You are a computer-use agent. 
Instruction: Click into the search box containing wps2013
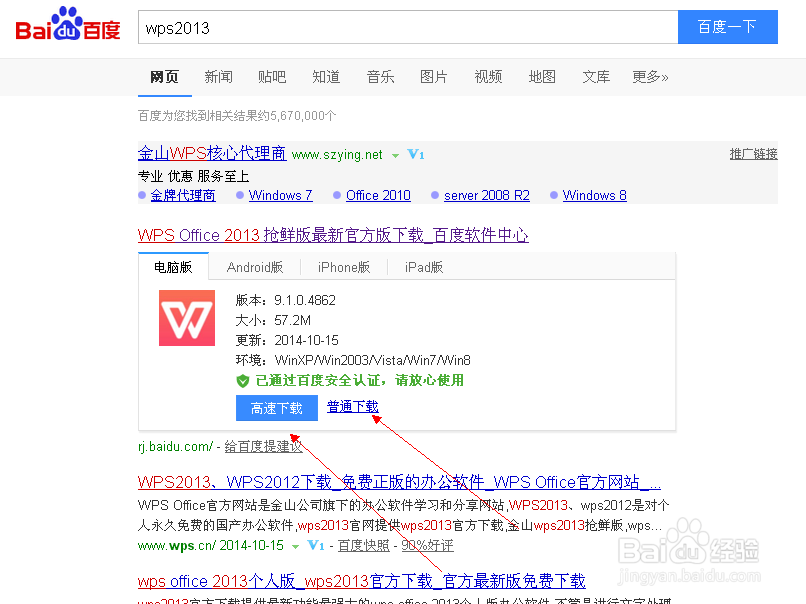pyautogui.click(x=408, y=27)
